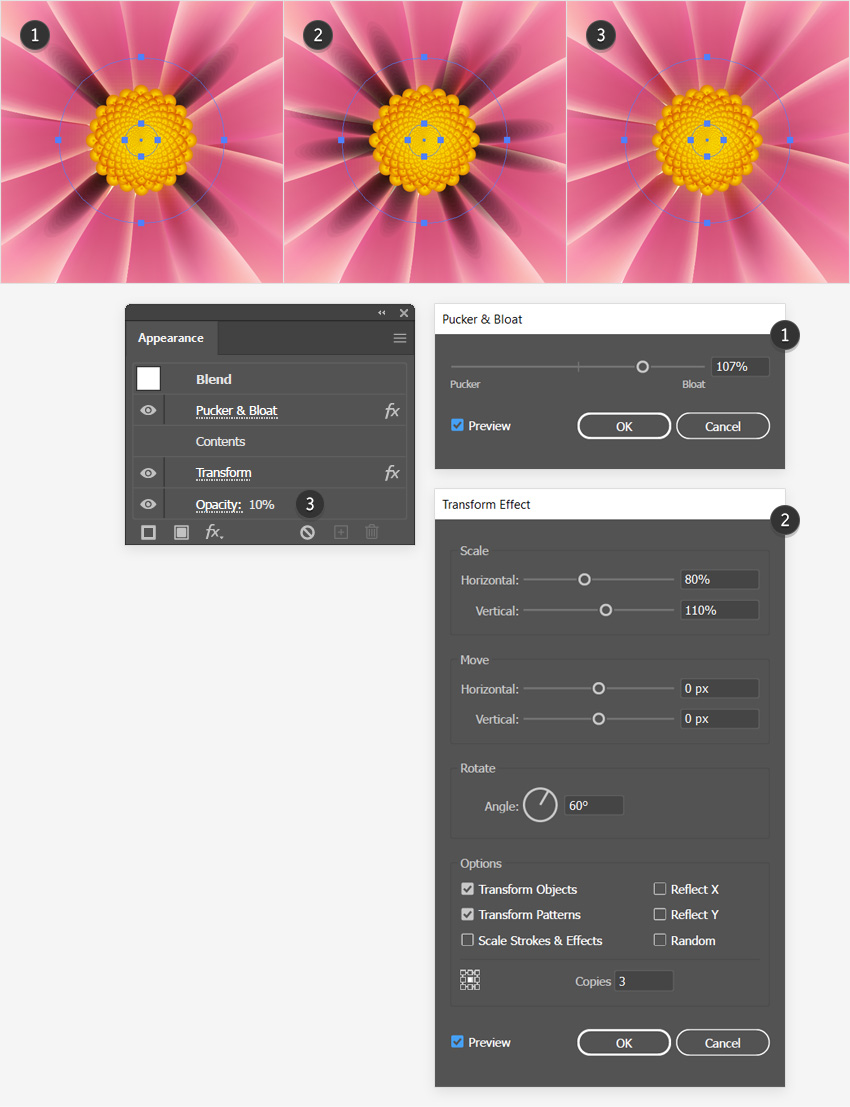Enable Scale Strokes & Effects

tap(467, 940)
